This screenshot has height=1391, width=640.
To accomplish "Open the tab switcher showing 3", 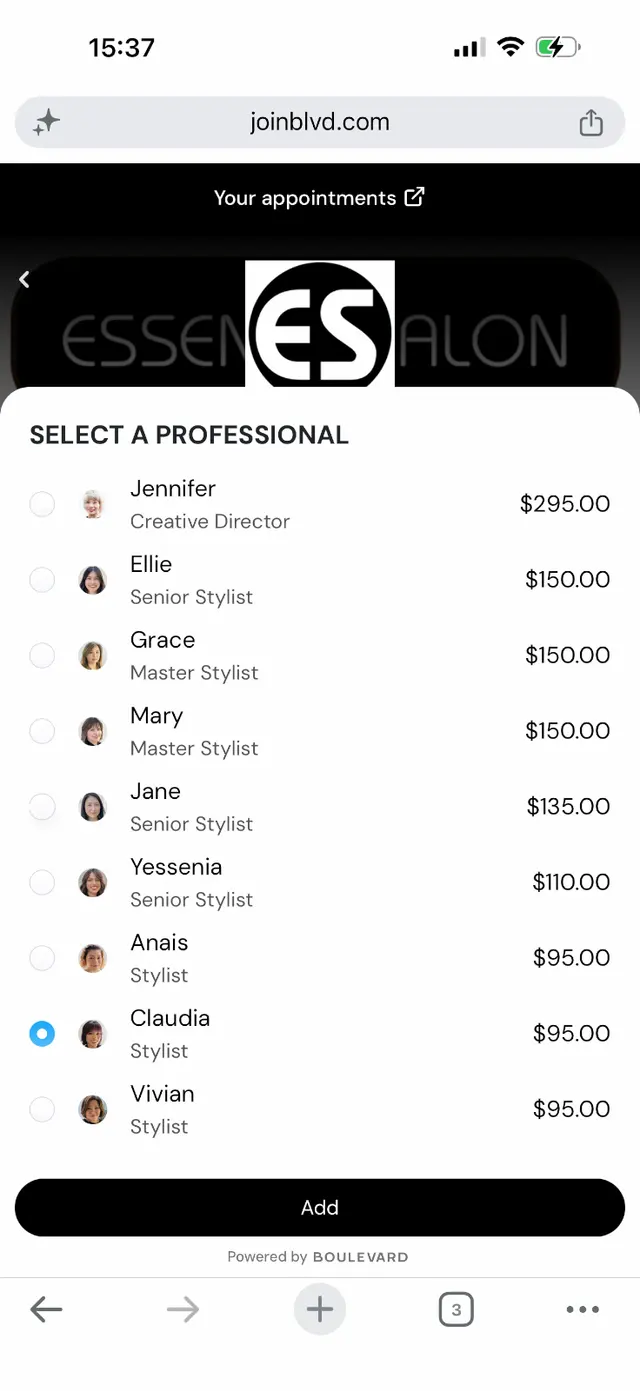I will click(x=456, y=1309).
